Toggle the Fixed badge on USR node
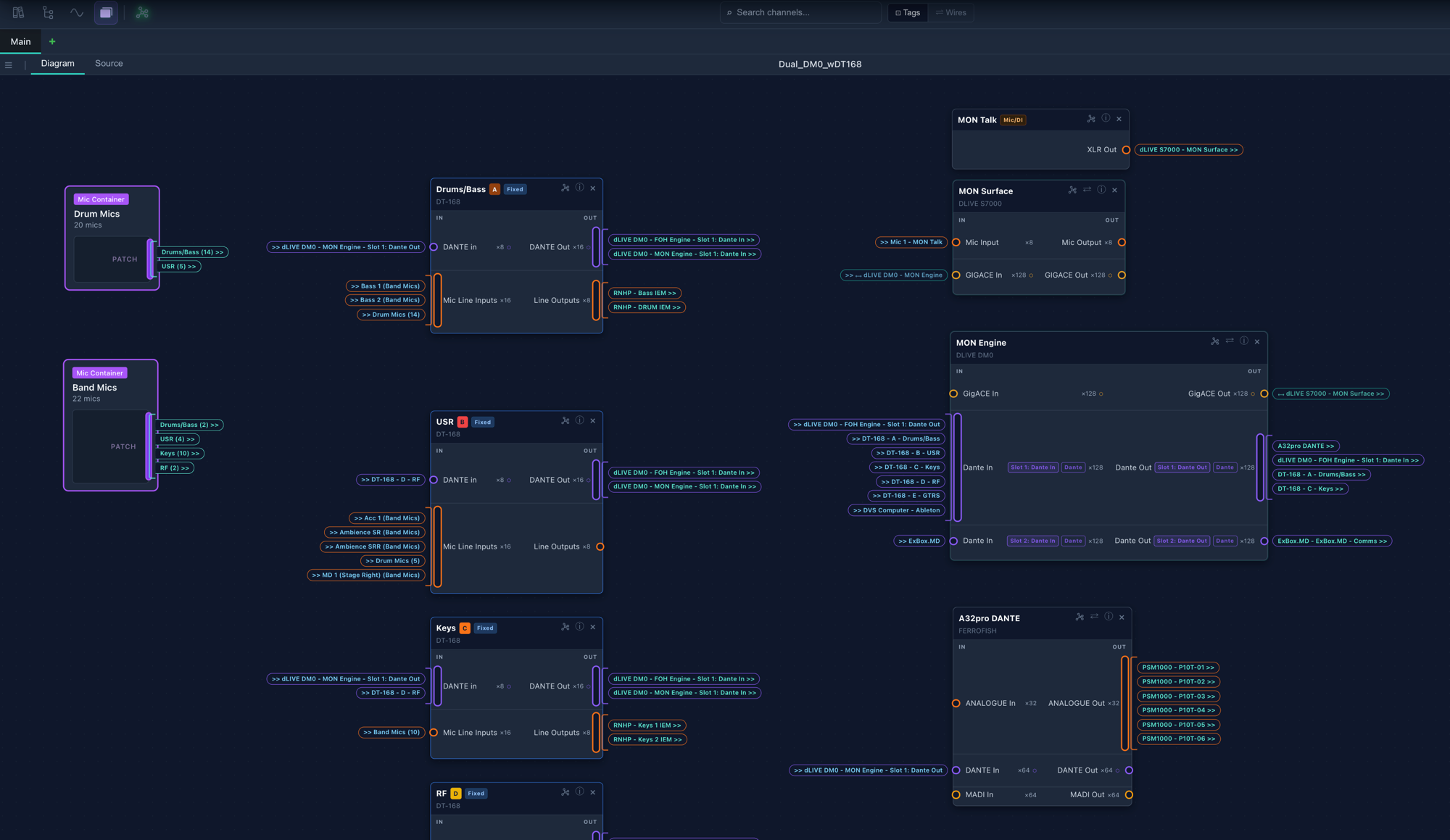The width and height of the screenshot is (1450, 840). point(483,422)
